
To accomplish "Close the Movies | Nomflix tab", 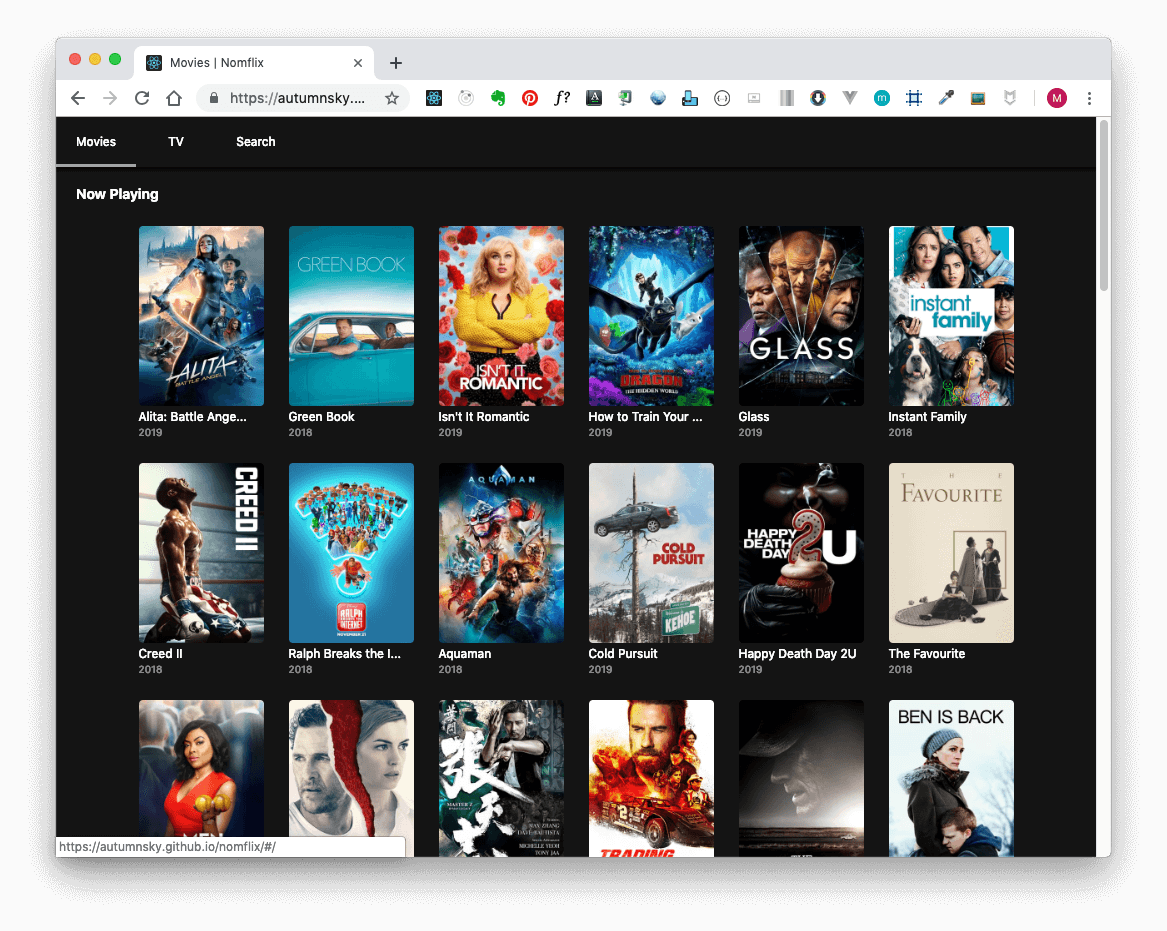I will pyautogui.click(x=358, y=63).
